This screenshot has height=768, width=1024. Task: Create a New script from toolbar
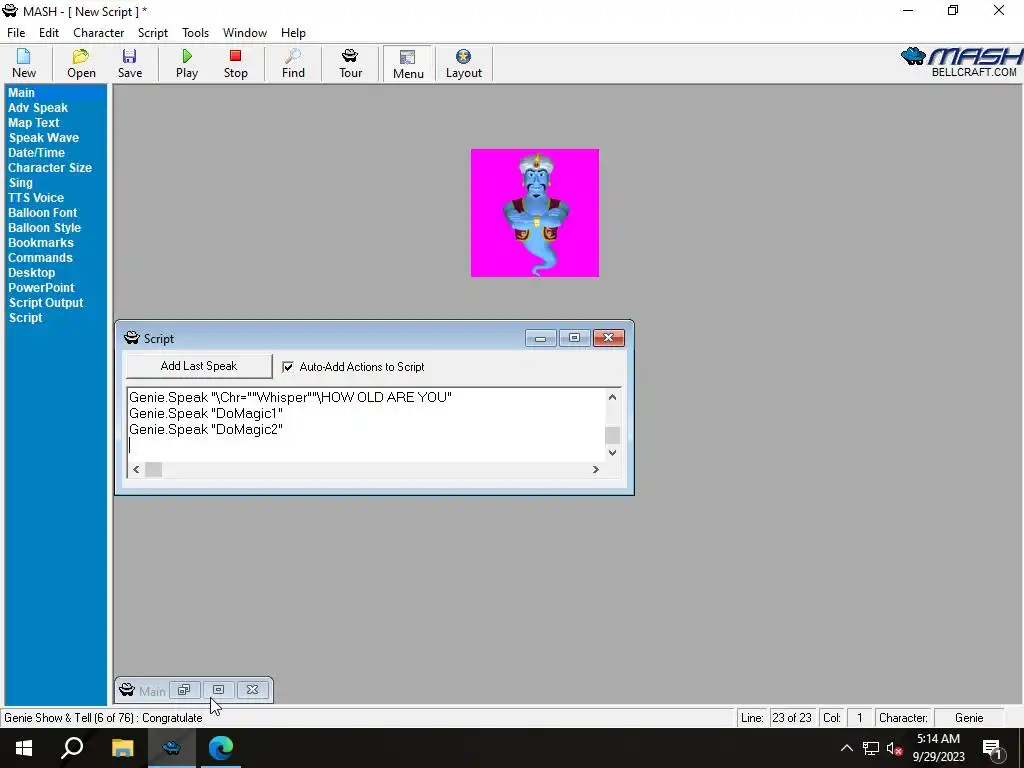coord(24,63)
